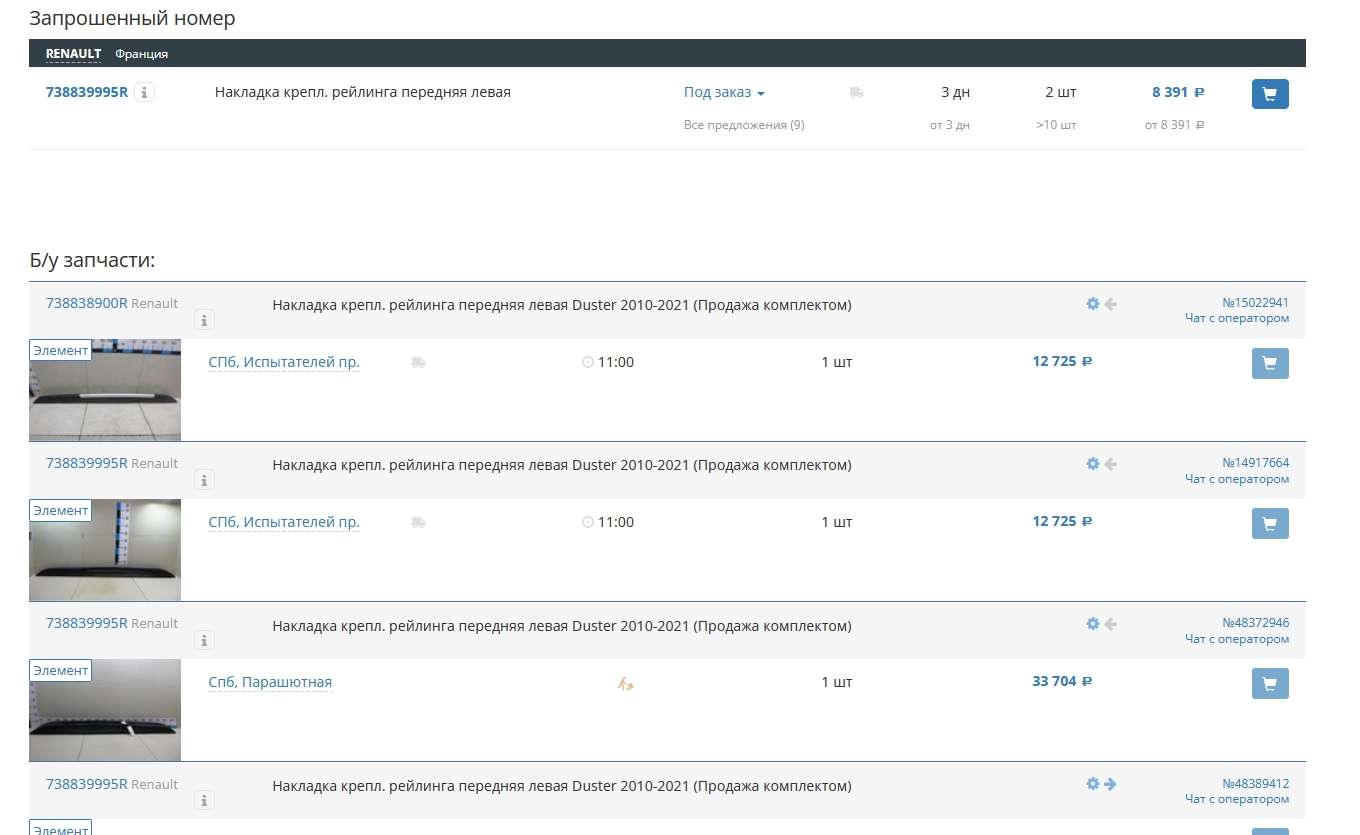1360x835 pixels.
Task: Click the 2 шт quantity in requested row
Action: [x=1061, y=92]
